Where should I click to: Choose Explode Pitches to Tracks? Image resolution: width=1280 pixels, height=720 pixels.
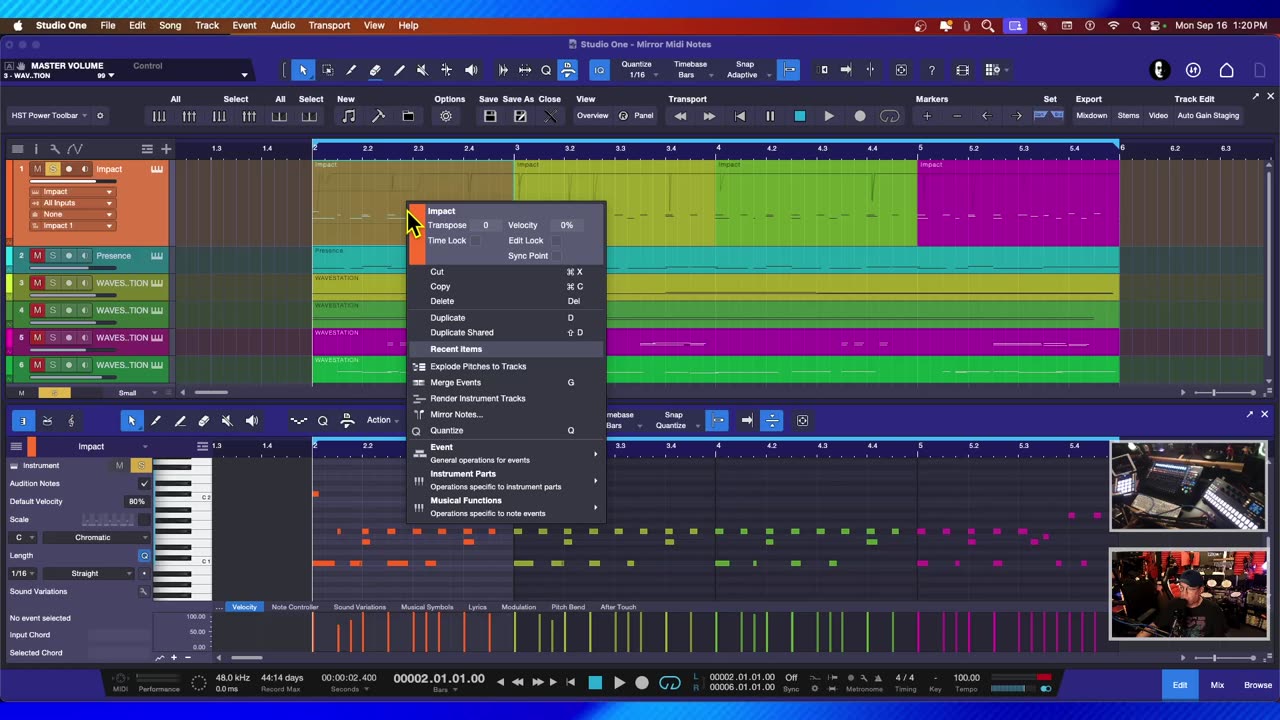pos(506,366)
